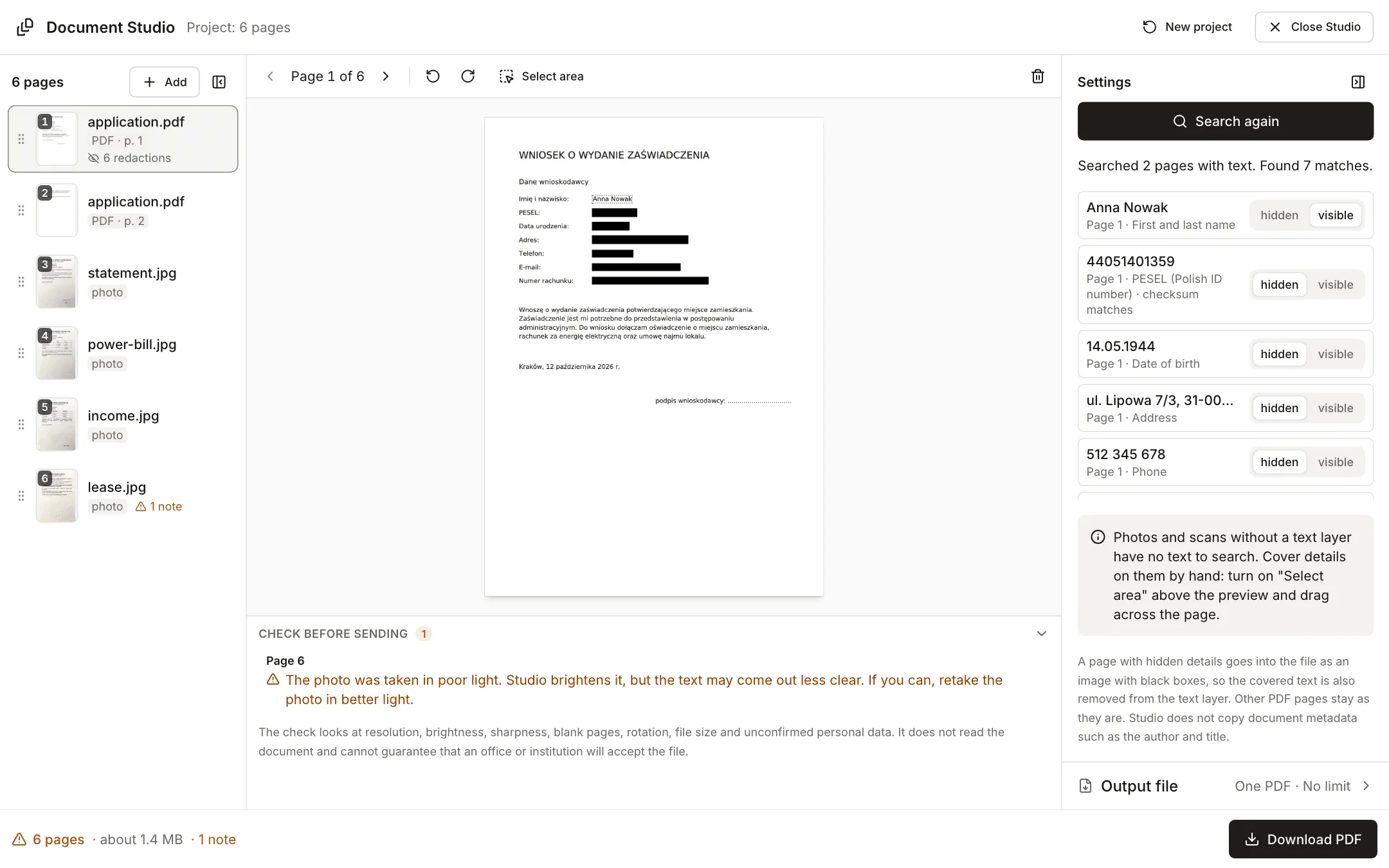The height and width of the screenshot is (868, 1389).
Task: Click warning icon in Page 6 note
Action: (273, 680)
